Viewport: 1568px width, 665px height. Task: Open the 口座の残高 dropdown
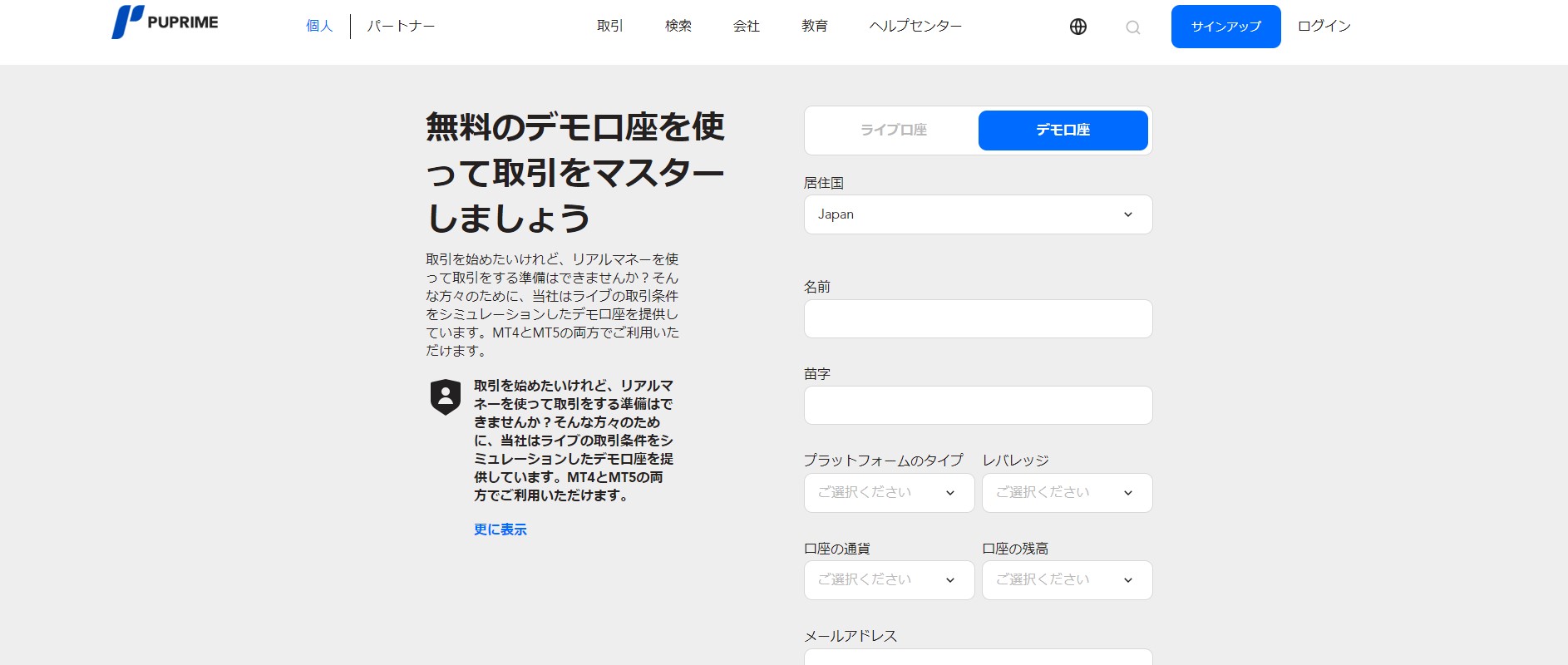1068,580
